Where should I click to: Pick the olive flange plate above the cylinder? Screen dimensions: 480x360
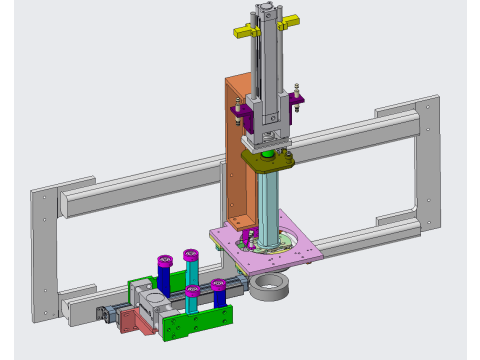pos(268,162)
